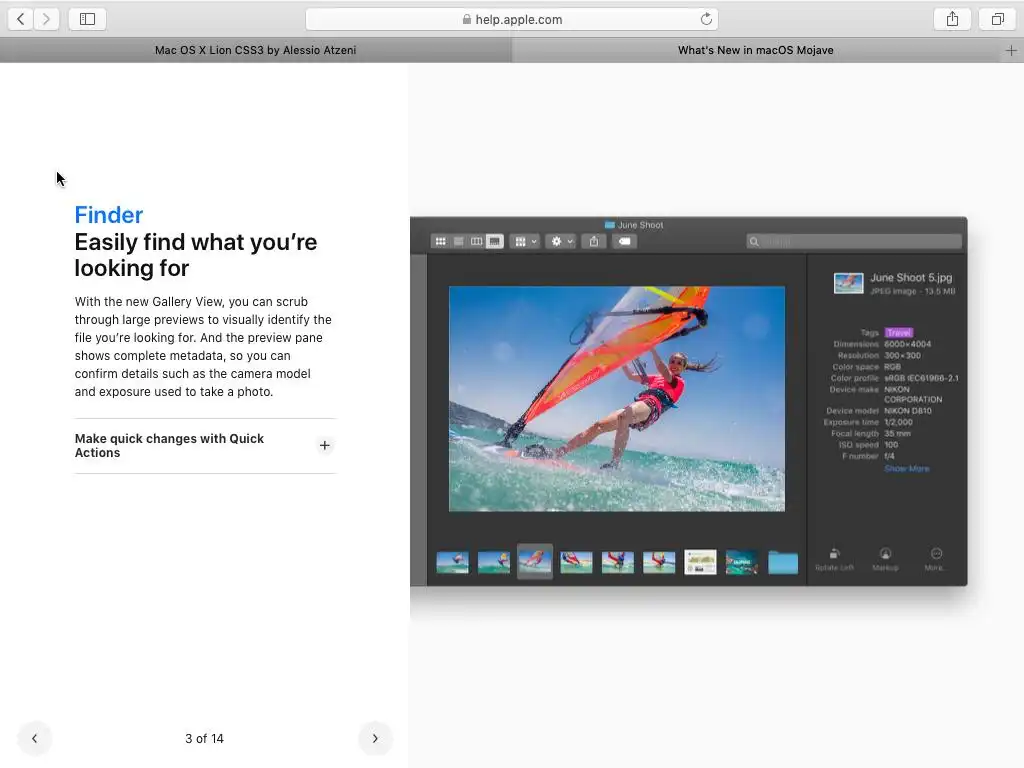
Task: Click the June Shoot 5.jpg filename
Action: (x=911, y=278)
